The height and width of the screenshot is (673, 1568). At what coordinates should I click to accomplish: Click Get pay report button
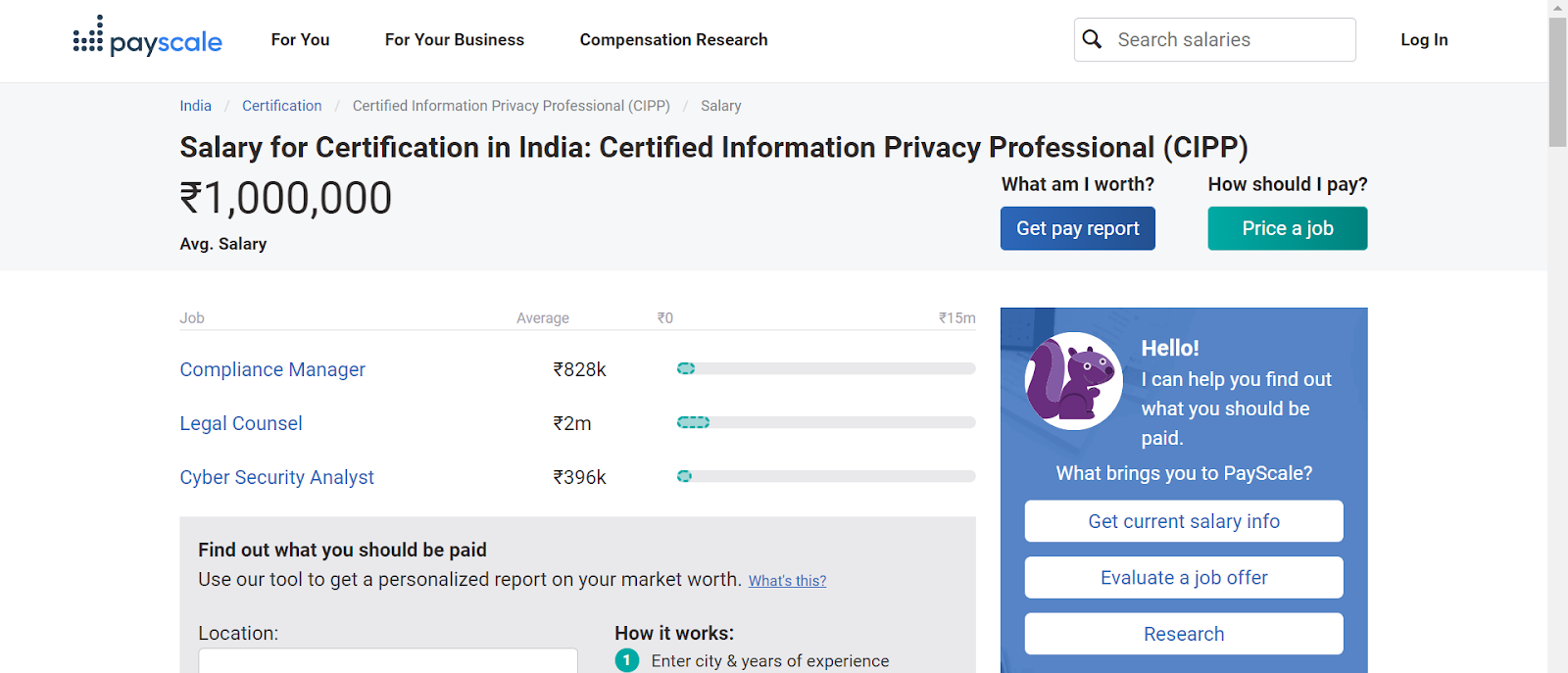(x=1078, y=228)
